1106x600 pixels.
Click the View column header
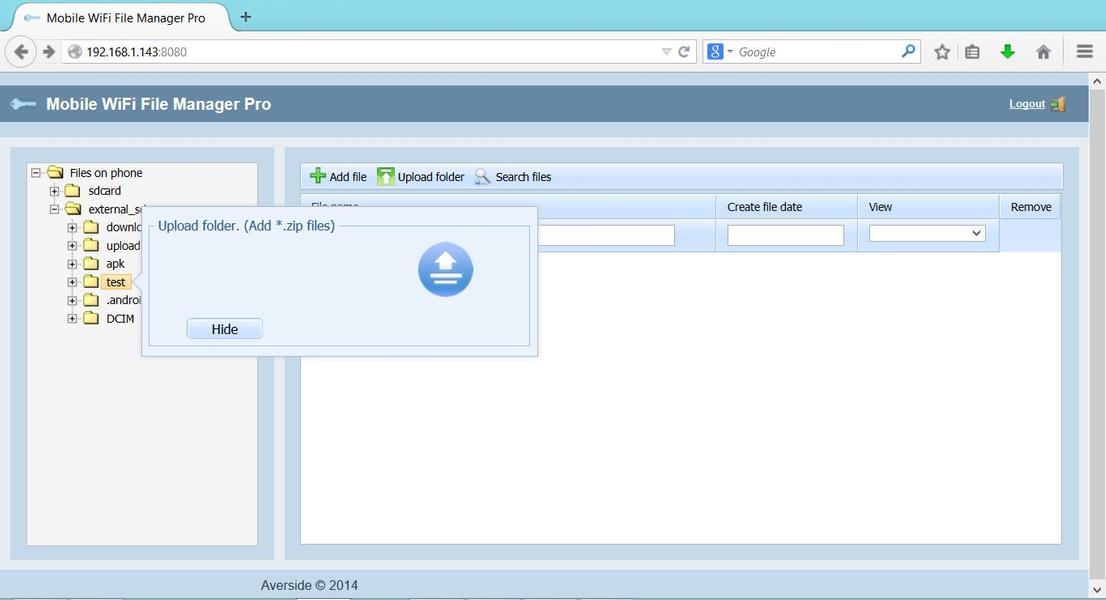coord(928,207)
